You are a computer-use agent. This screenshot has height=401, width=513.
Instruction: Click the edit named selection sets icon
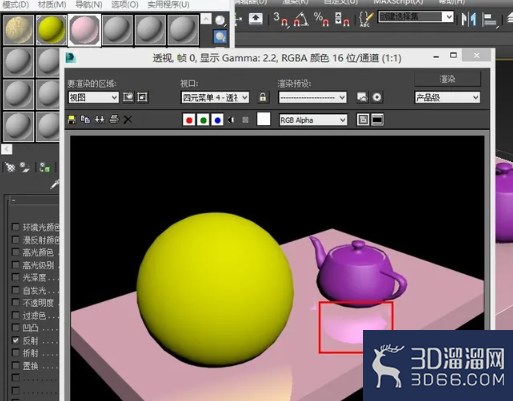[x=366, y=19]
